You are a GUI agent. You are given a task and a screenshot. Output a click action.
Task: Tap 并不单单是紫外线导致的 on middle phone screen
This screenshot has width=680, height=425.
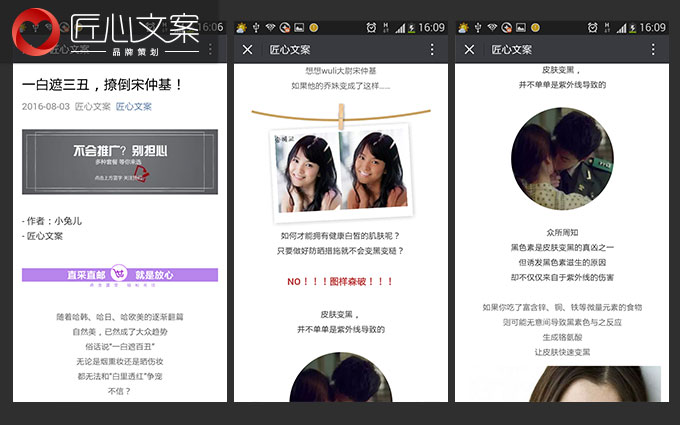click(x=341, y=330)
